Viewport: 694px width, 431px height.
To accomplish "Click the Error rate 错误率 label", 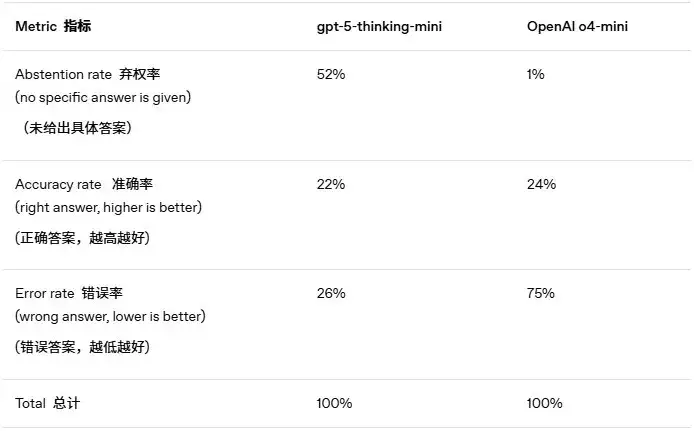I will tap(69, 293).
